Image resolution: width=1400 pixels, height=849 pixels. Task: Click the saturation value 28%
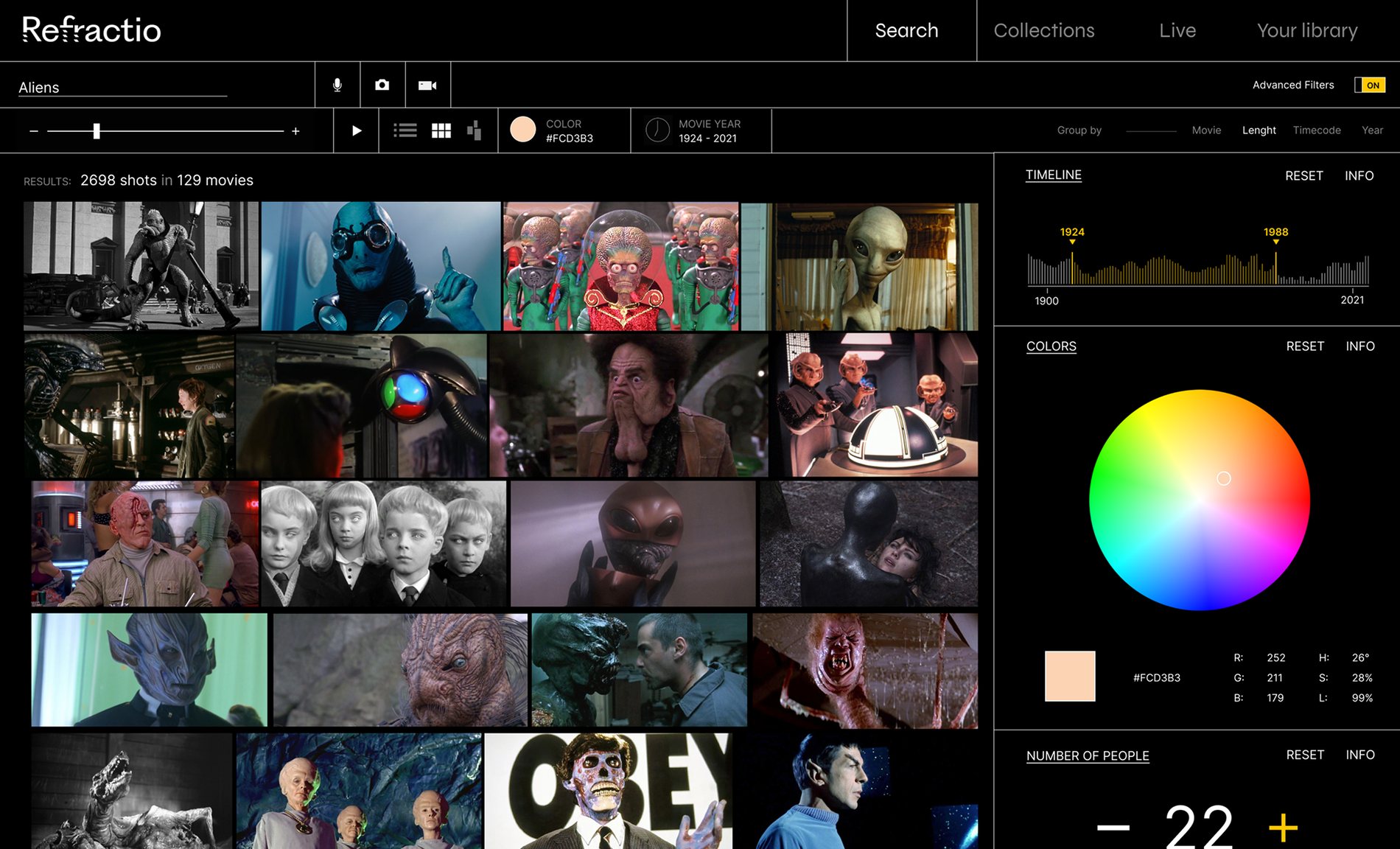pos(1362,678)
